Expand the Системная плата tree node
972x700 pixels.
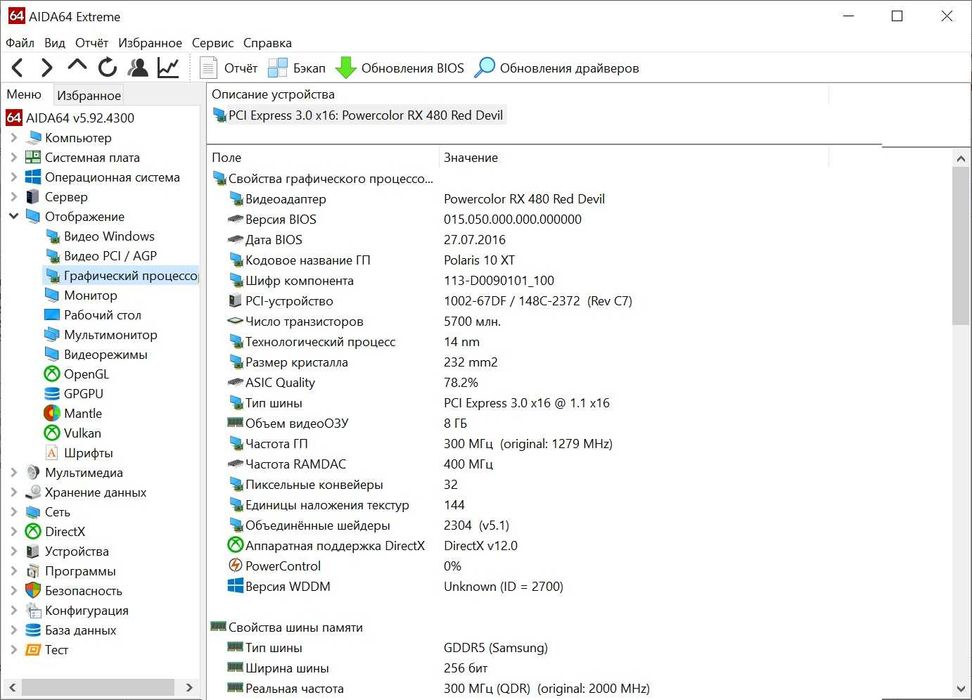14,157
